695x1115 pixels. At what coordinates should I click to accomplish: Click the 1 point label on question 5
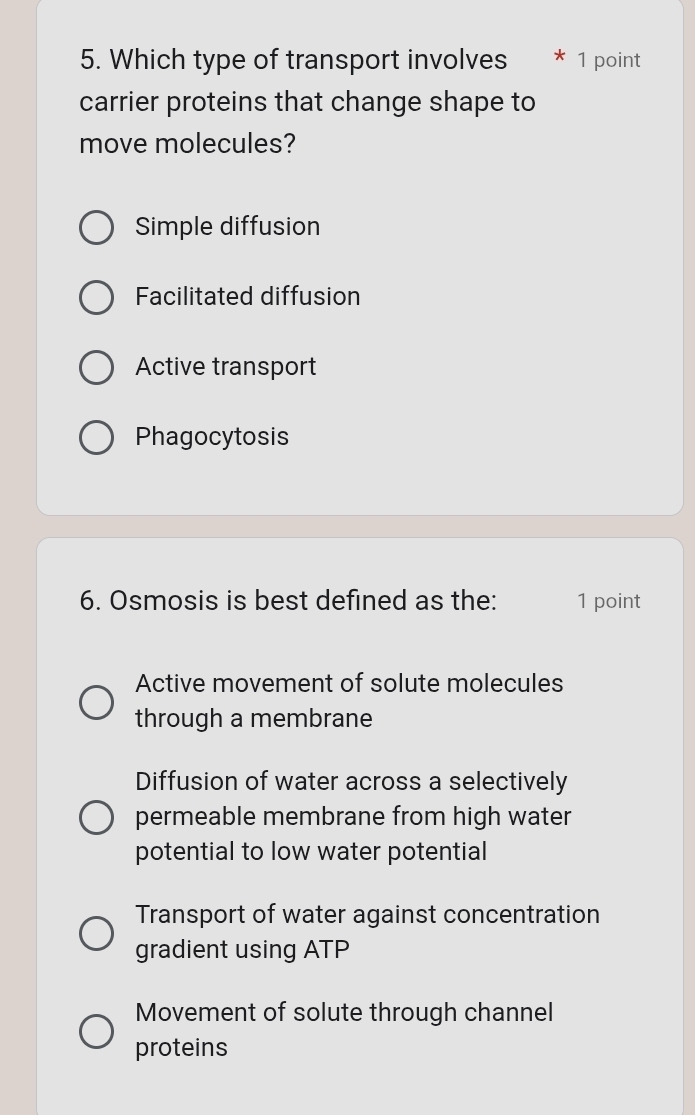609,60
